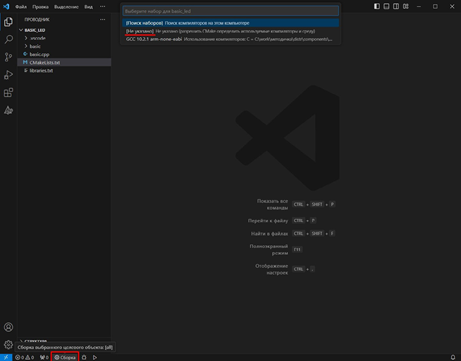Click the remote window status bar icon

[6, 357]
